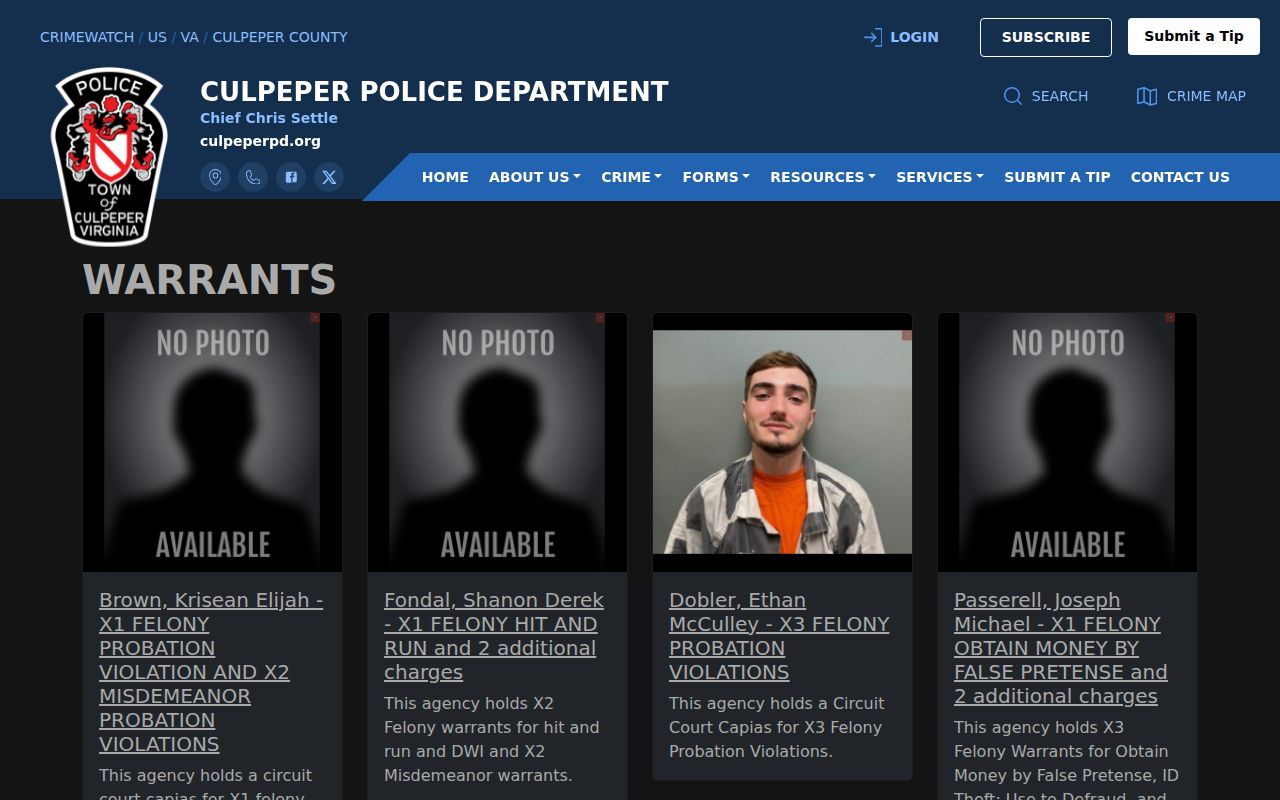Open Brown, Krisean Elijah warrant link
Image resolution: width=1280 pixels, height=800 pixels.
point(211,672)
